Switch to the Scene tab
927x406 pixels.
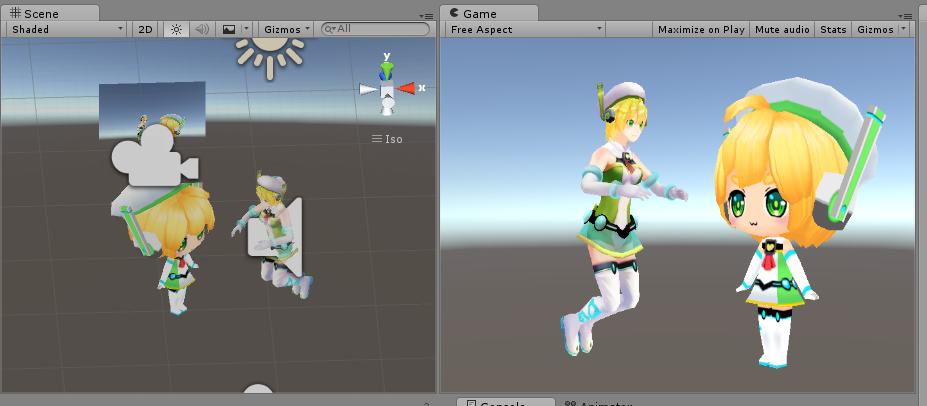pos(50,14)
